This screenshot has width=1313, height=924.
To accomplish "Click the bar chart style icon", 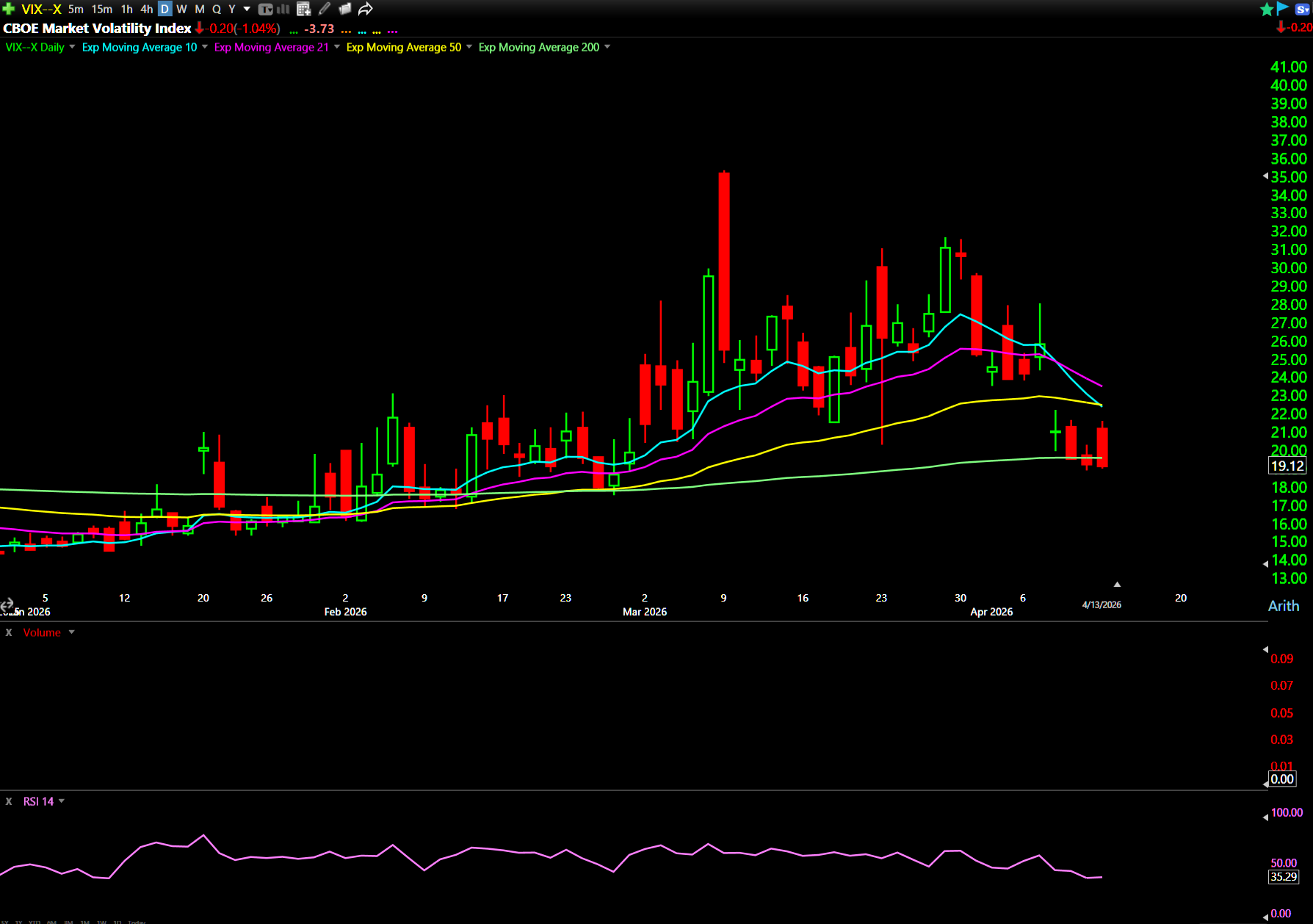I will tap(283, 10).
